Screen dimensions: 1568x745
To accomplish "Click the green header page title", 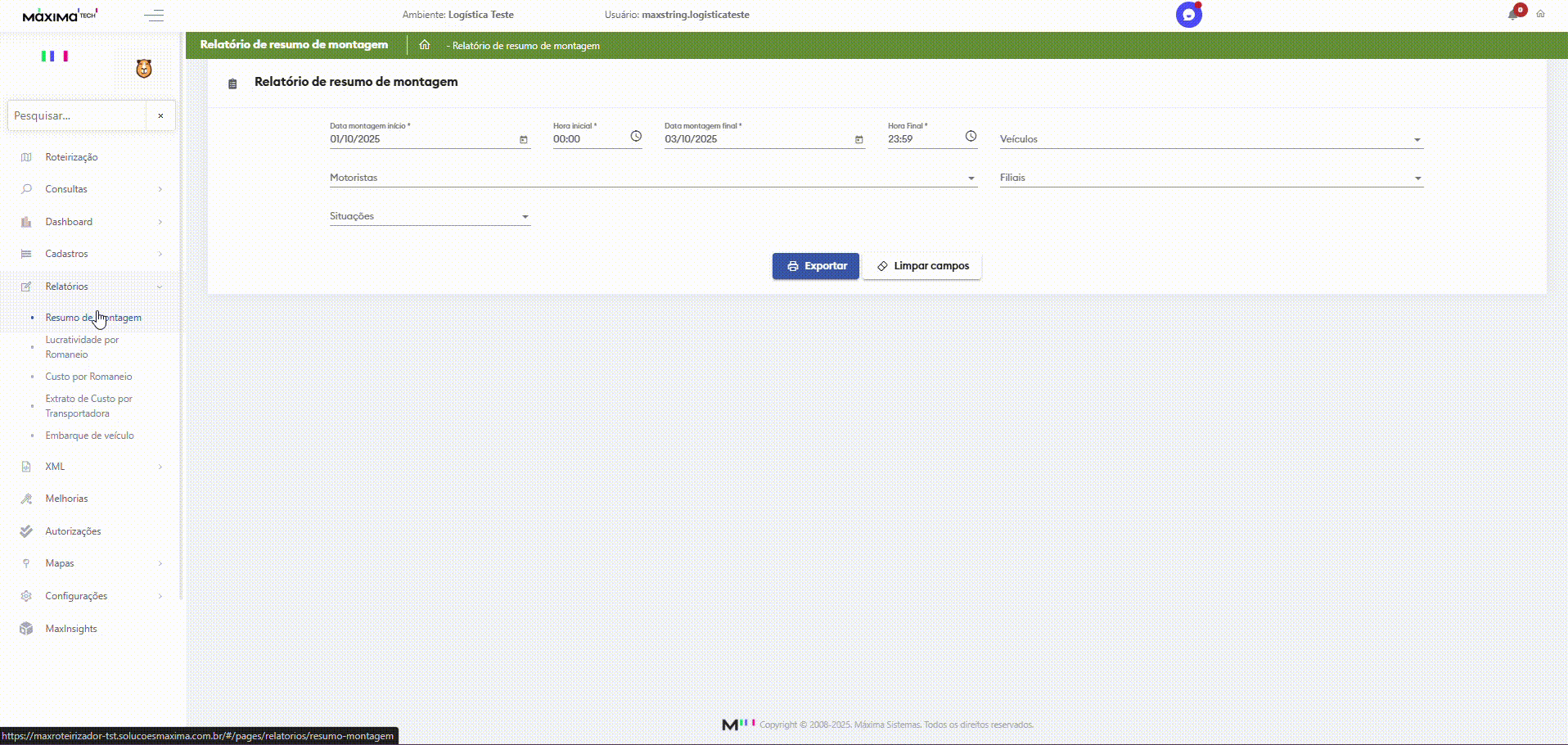I will [x=294, y=44].
